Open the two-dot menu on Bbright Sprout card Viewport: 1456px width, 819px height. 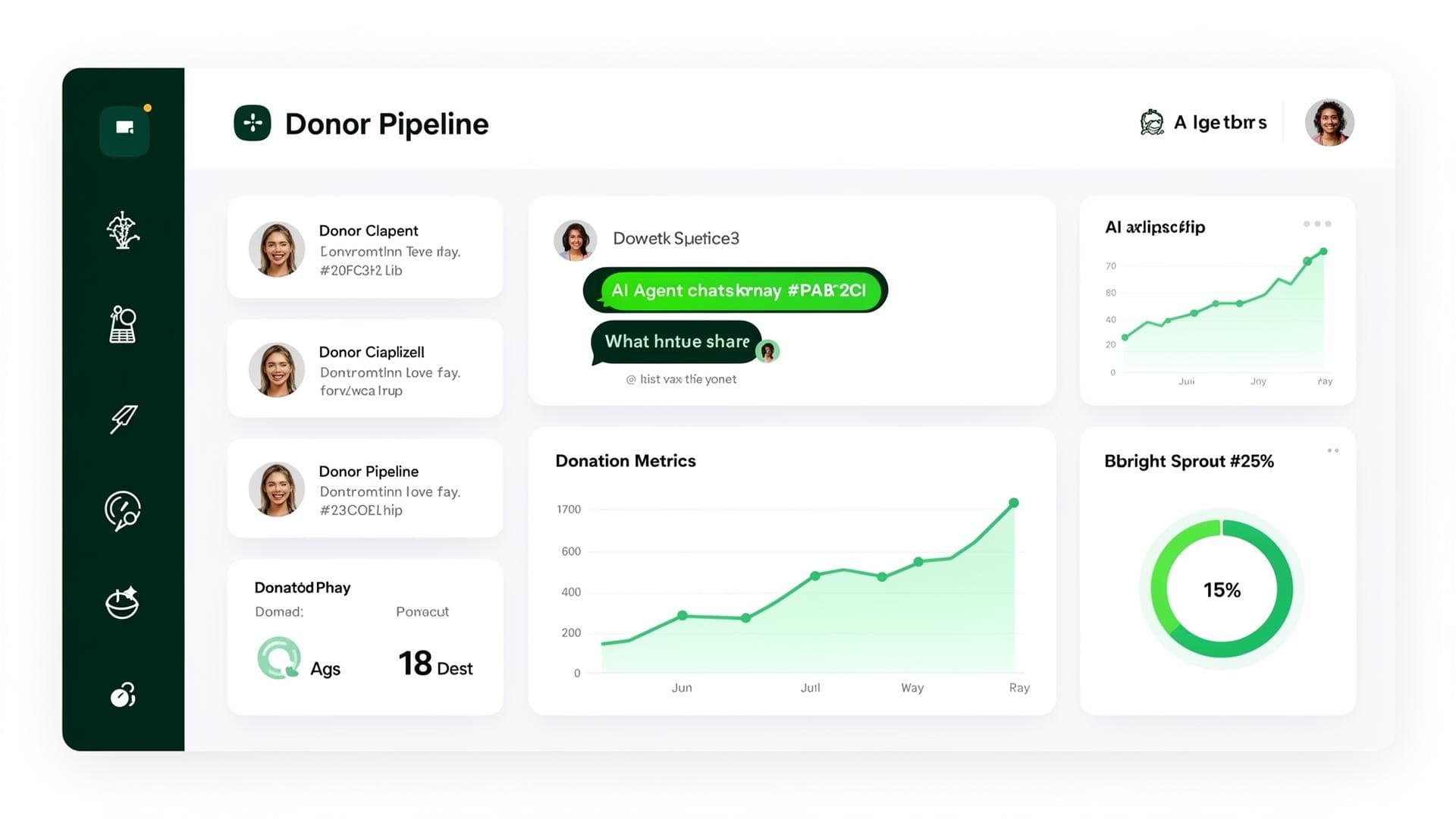(x=1333, y=450)
